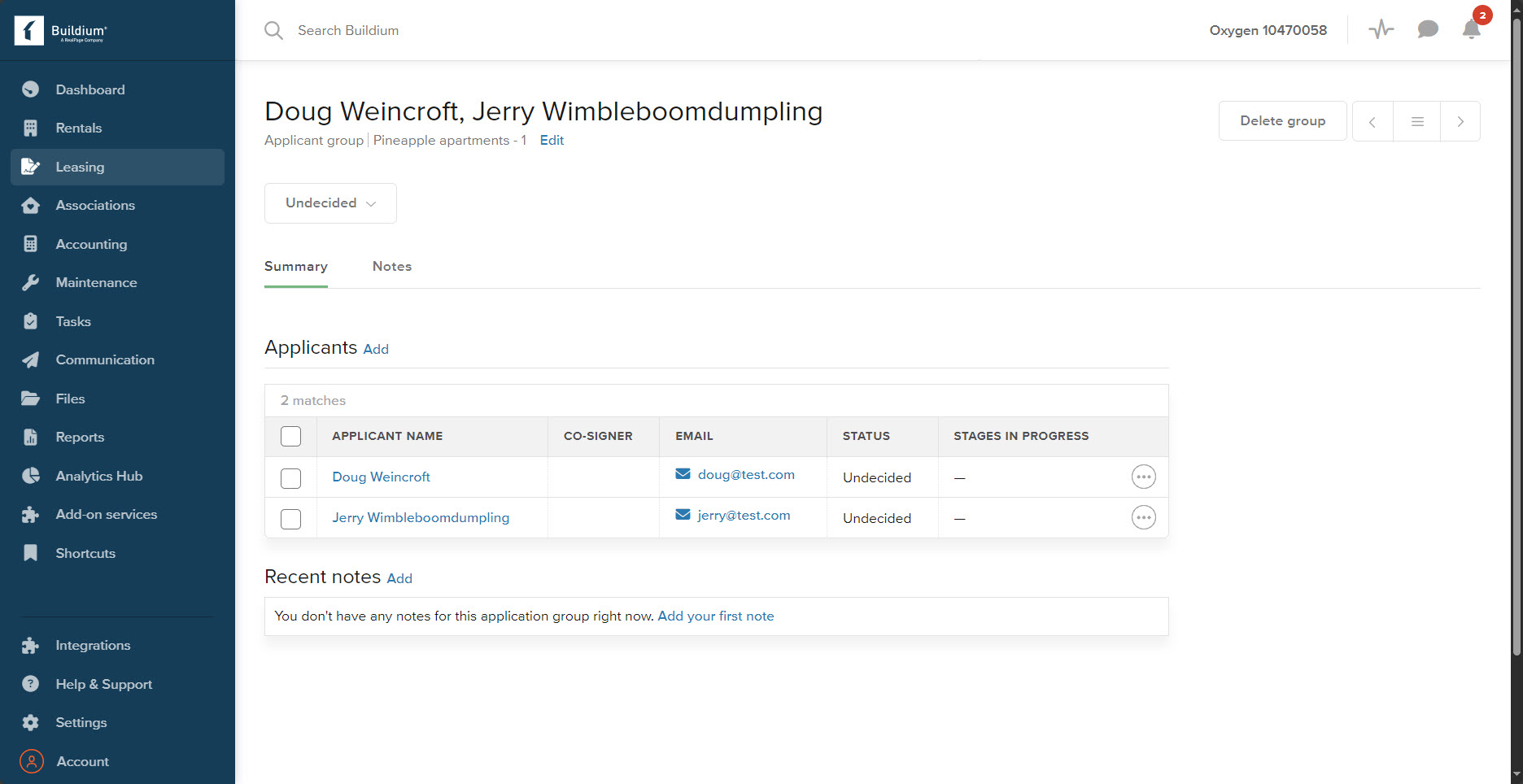Open Associations in sidebar
This screenshot has width=1523, height=784.
117,205
